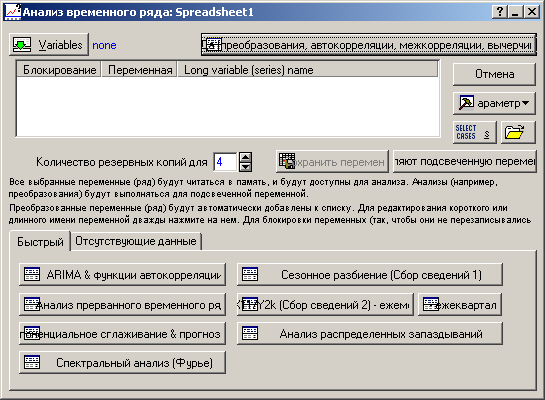Click the help question mark button

tap(499, 12)
